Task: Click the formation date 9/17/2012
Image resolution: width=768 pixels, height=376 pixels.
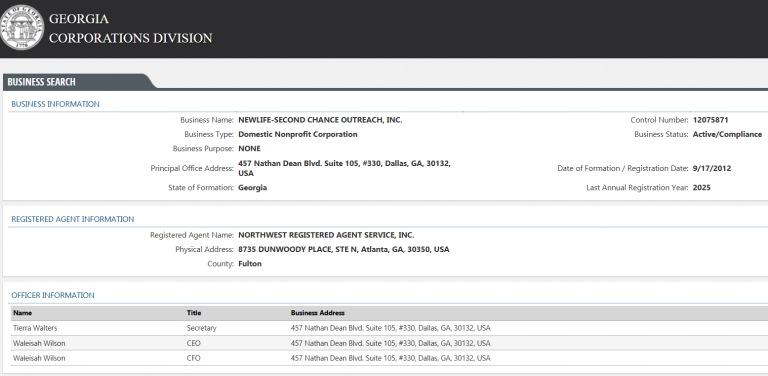Action: [x=712, y=168]
